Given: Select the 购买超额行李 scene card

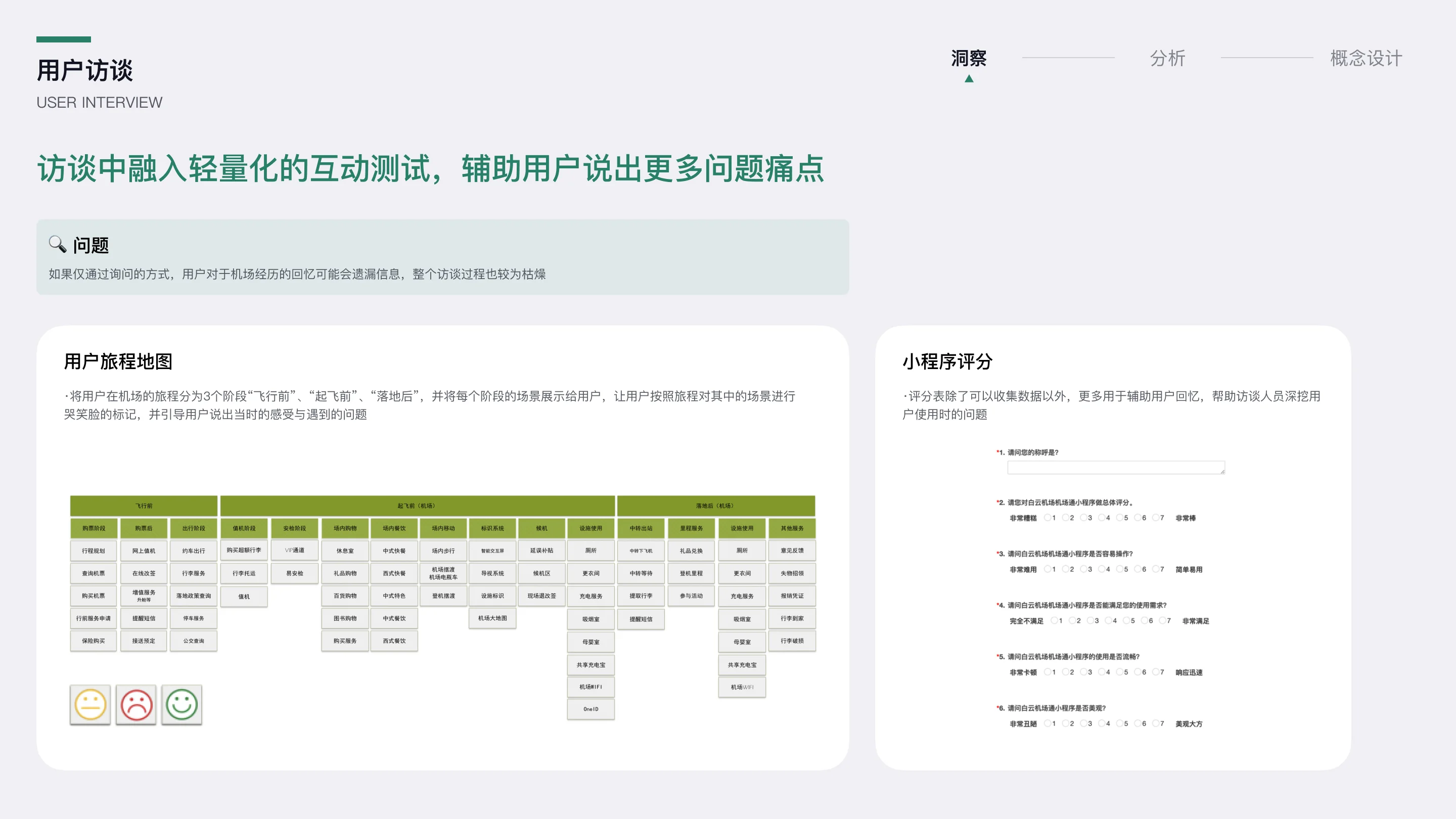Looking at the screenshot, I should coord(244,550).
